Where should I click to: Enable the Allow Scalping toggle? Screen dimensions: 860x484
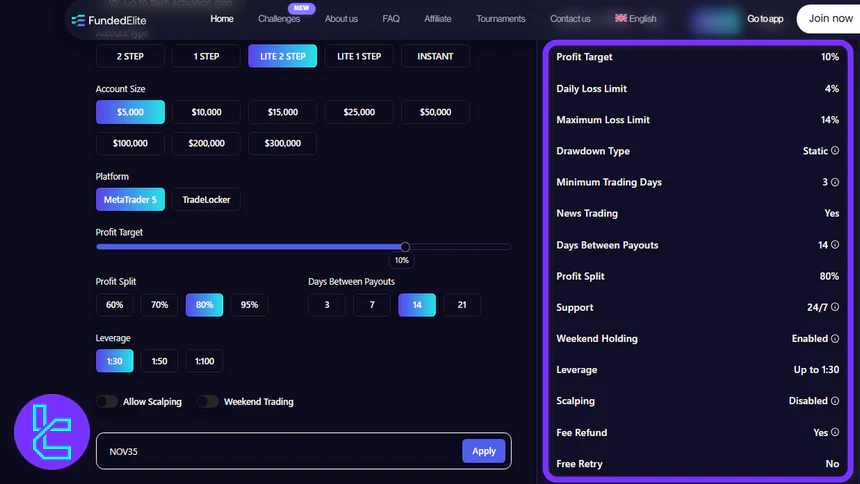tap(107, 402)
